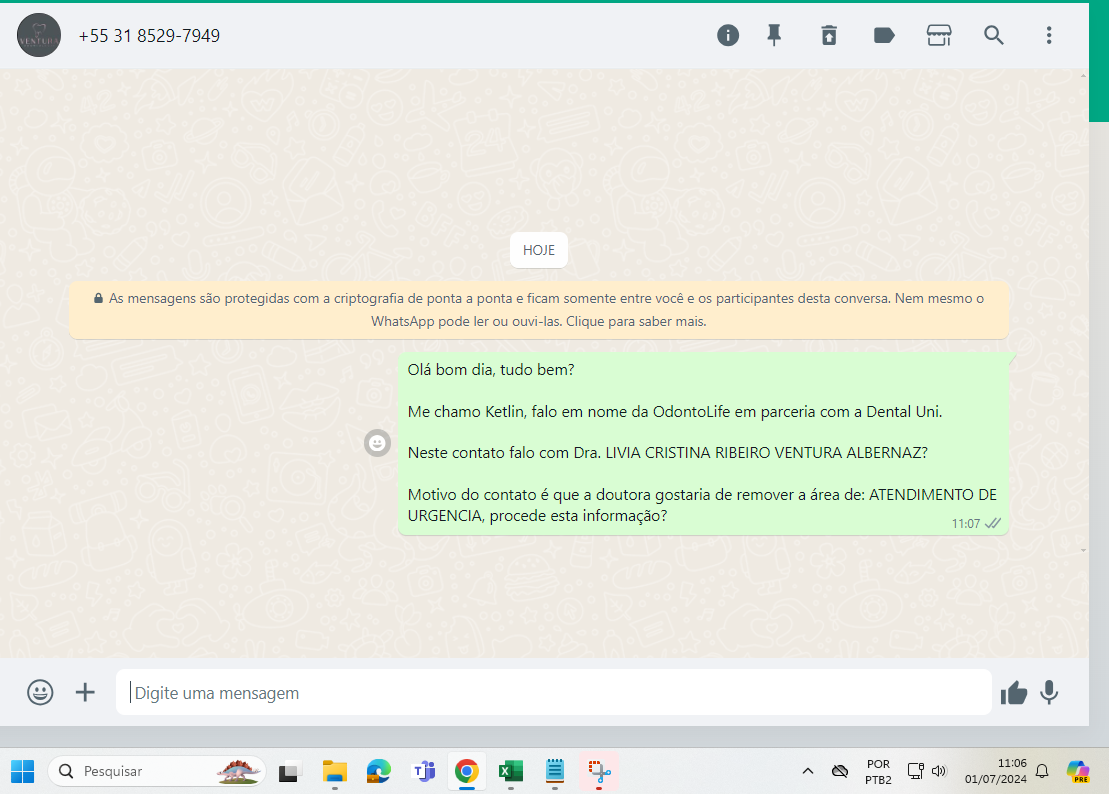Open the Notepad app on taskbar

tap(554, 771)
